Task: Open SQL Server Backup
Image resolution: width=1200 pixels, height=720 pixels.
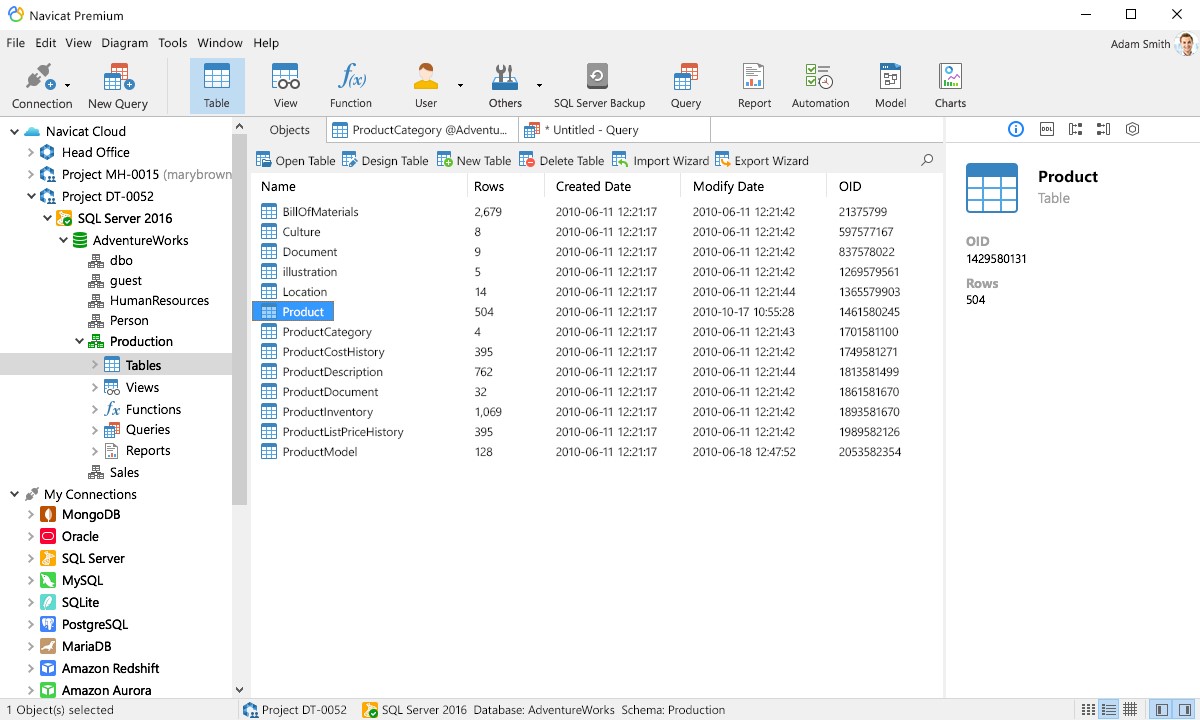Action: pyautogui.click(x=599, y=86)
